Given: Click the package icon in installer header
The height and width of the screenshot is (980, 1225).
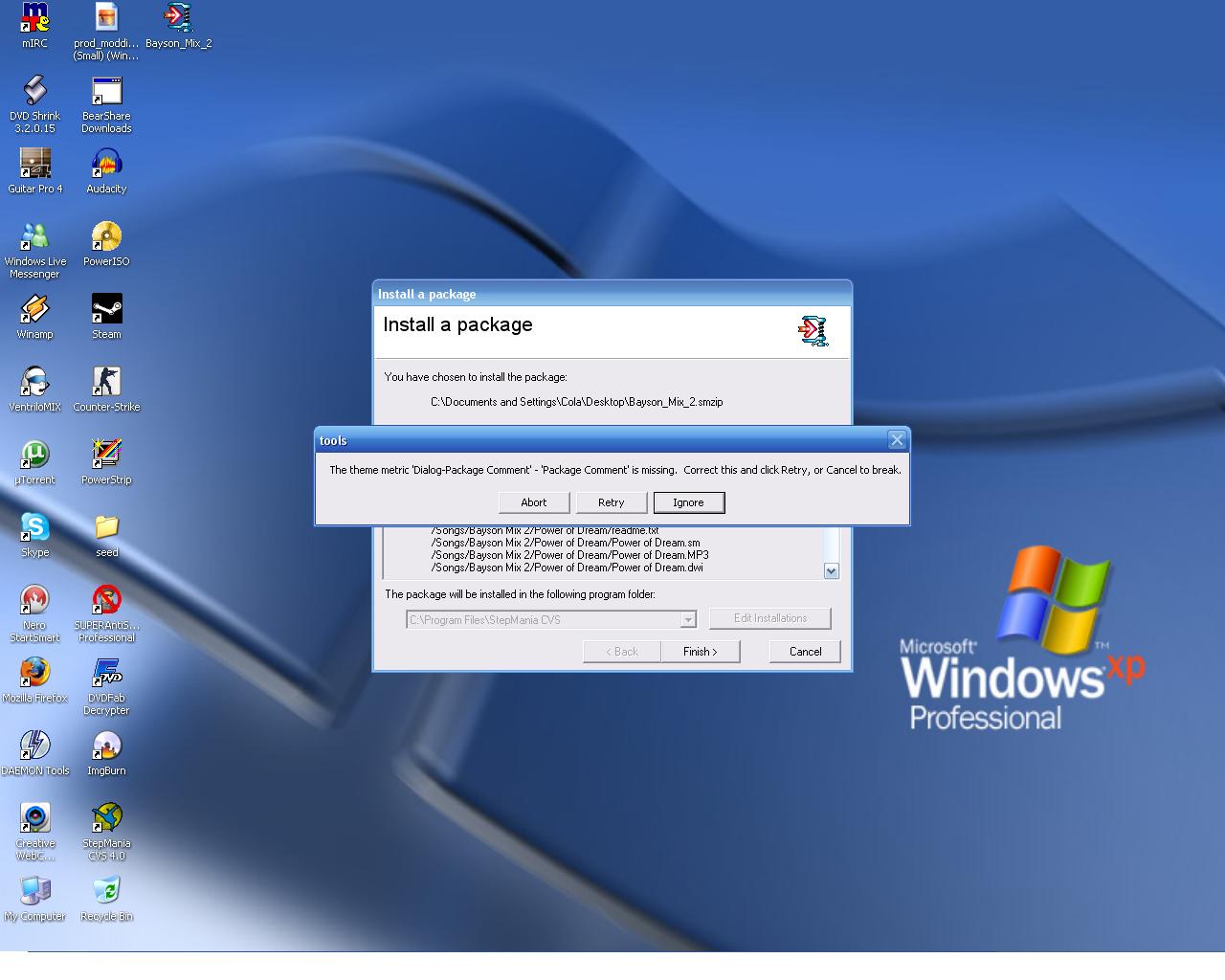Looking at the screenshot, I should [813, 330].
